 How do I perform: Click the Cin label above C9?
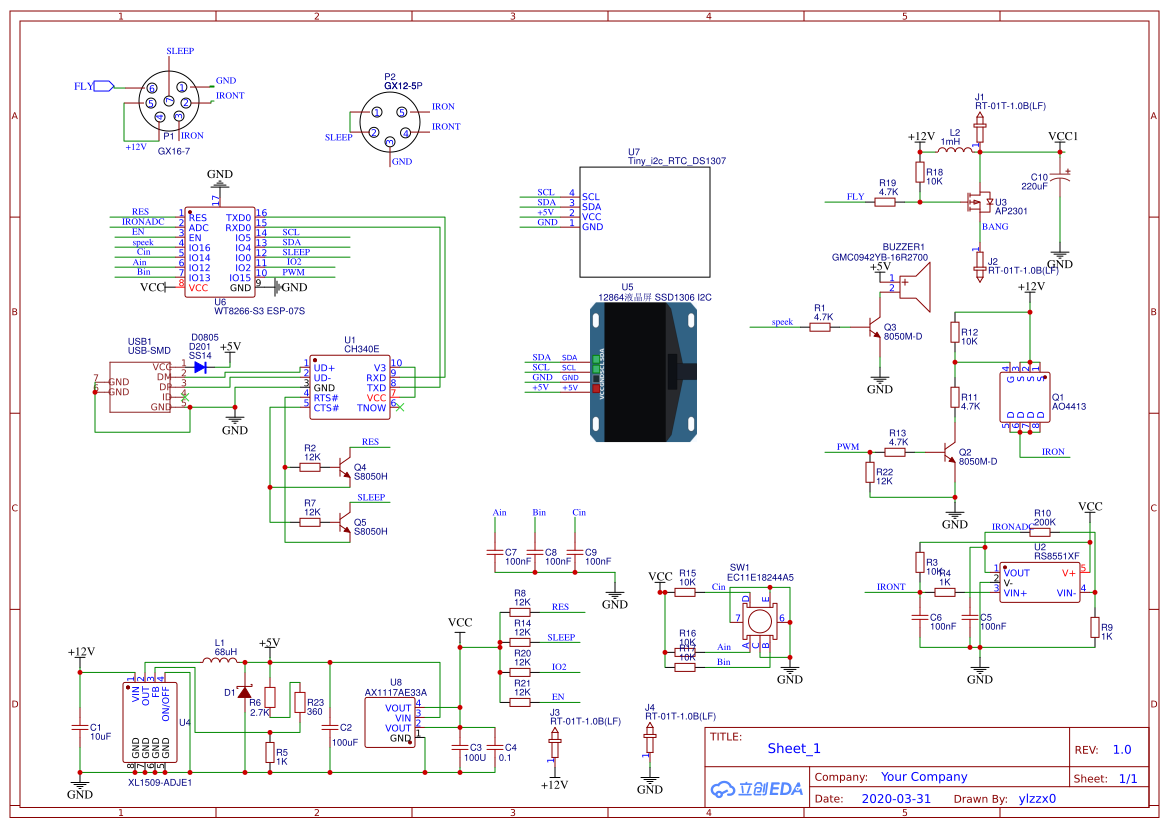pyautogui.click(x=579, y=513)
